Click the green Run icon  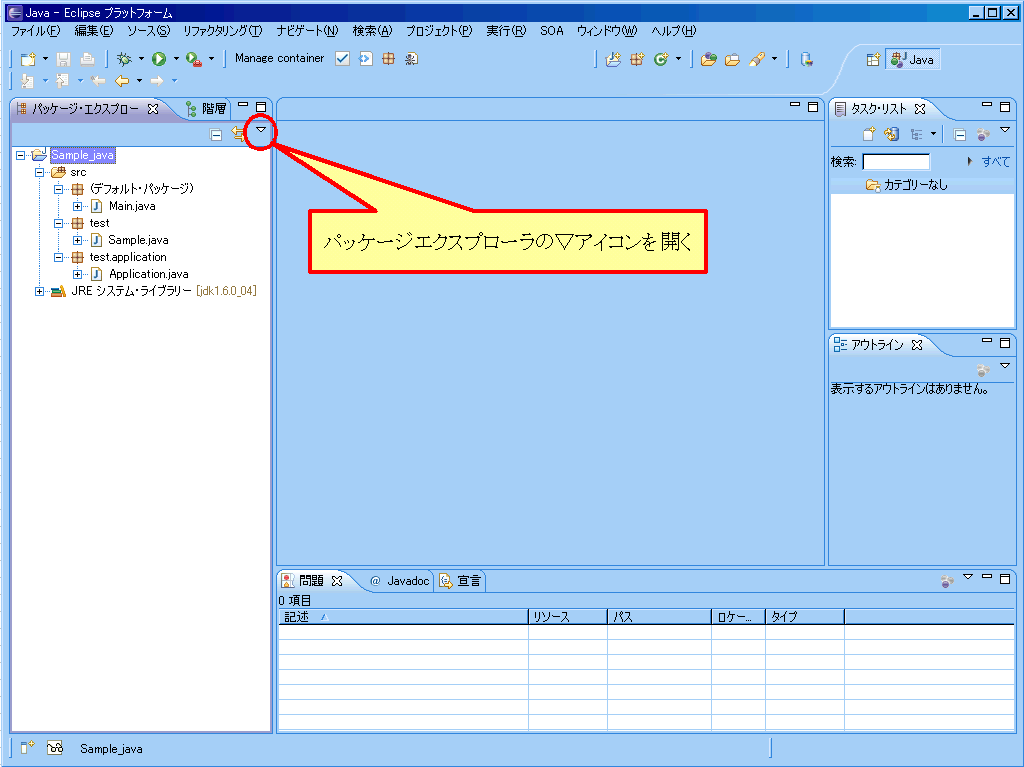[159, 59]
